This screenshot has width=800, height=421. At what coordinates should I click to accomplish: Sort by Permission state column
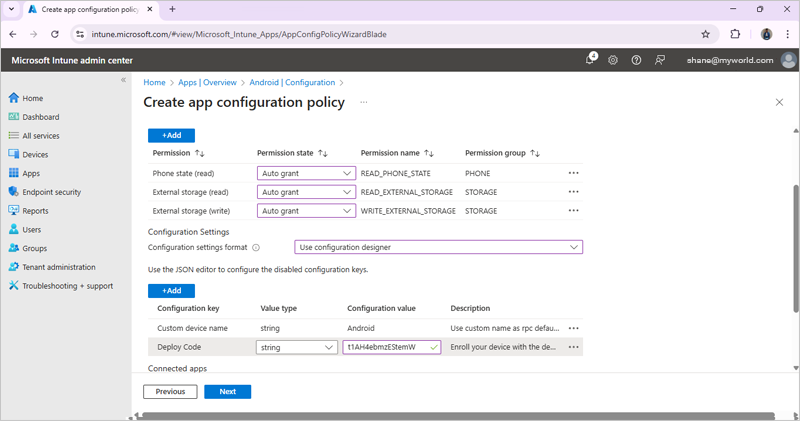click(x=322, y=154)
